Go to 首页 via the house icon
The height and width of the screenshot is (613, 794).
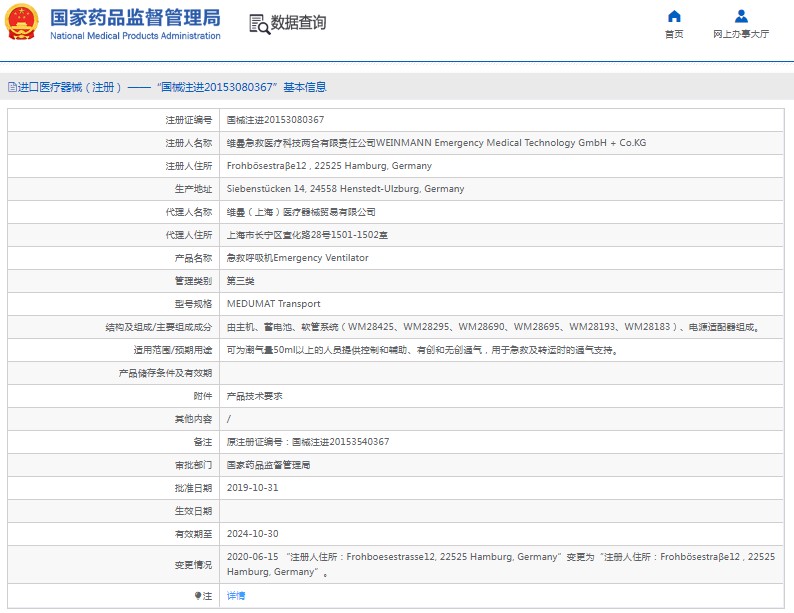pos(674,16)
